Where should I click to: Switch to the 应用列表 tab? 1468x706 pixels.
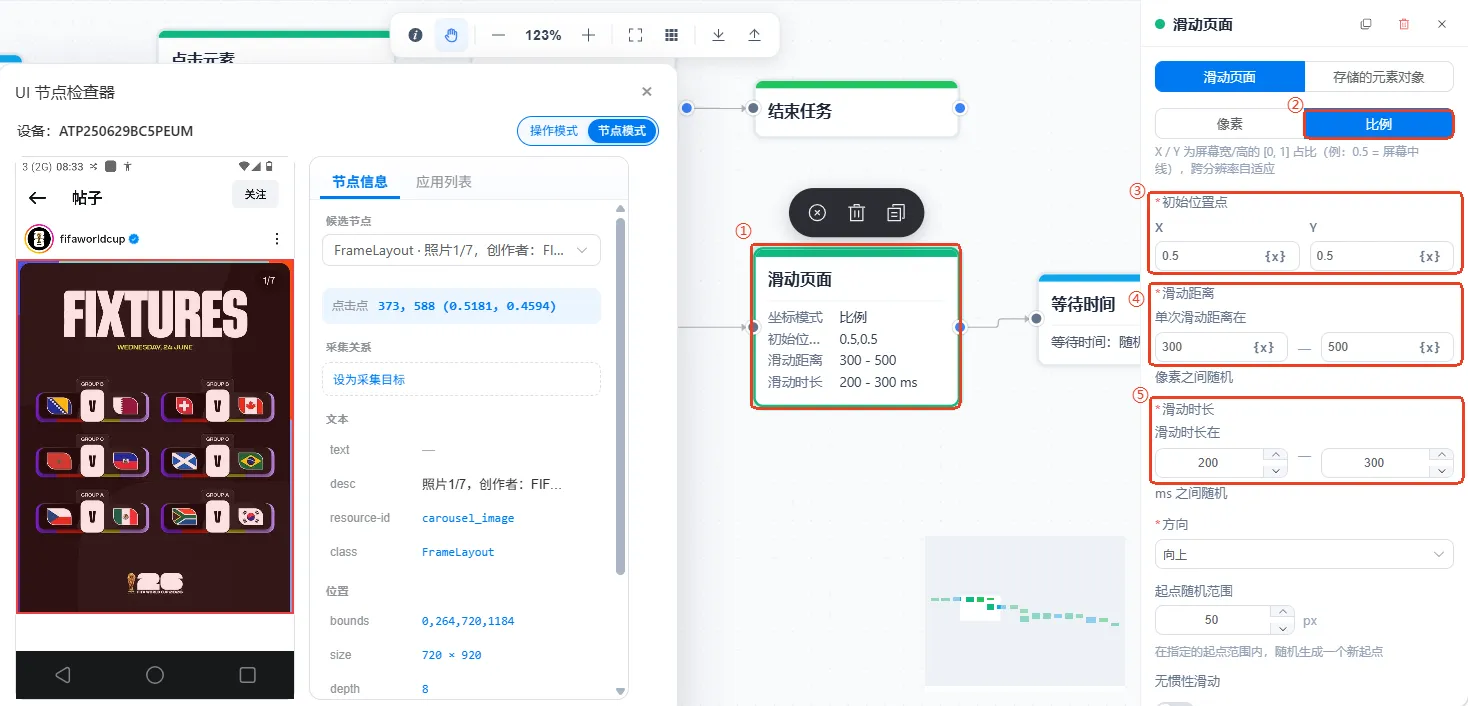point(444,182)
